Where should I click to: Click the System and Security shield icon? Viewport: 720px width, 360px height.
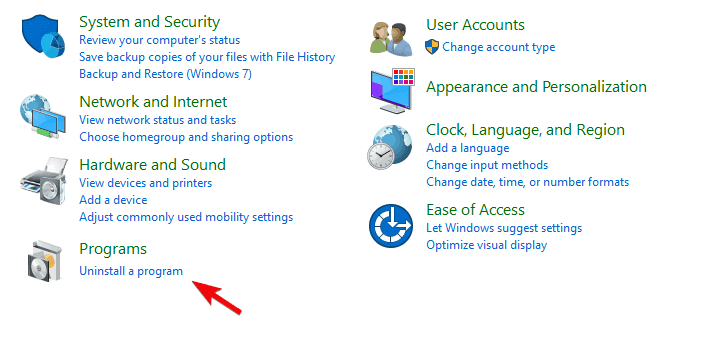[44, 36]
